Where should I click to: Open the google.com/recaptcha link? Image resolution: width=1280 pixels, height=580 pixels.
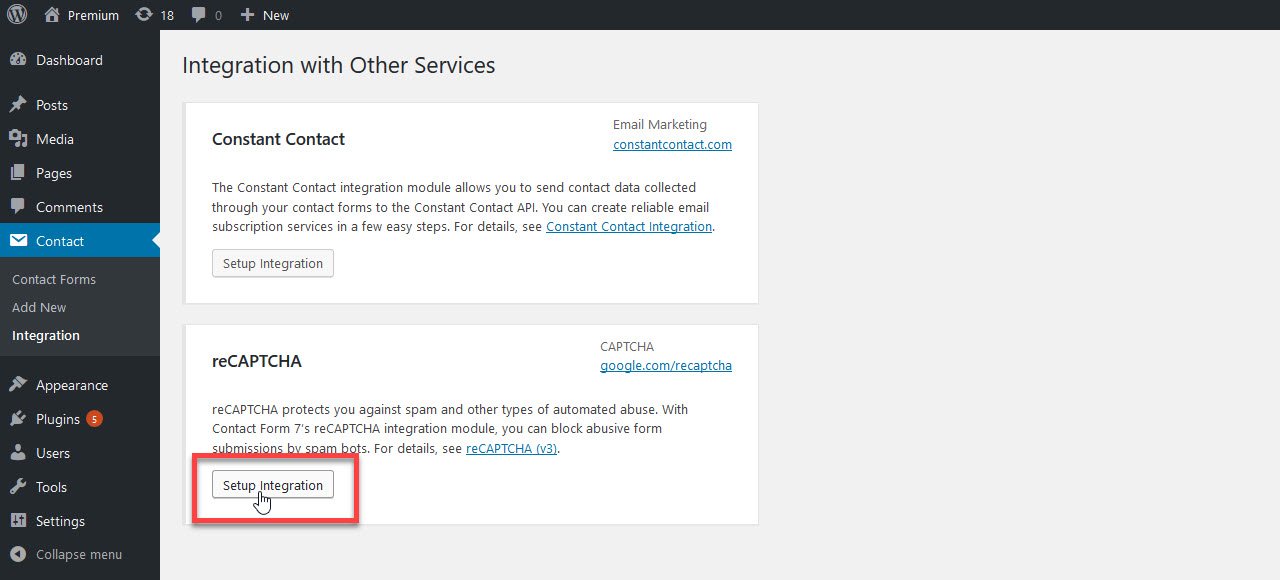pyautogui.click(x=666, y=366)
